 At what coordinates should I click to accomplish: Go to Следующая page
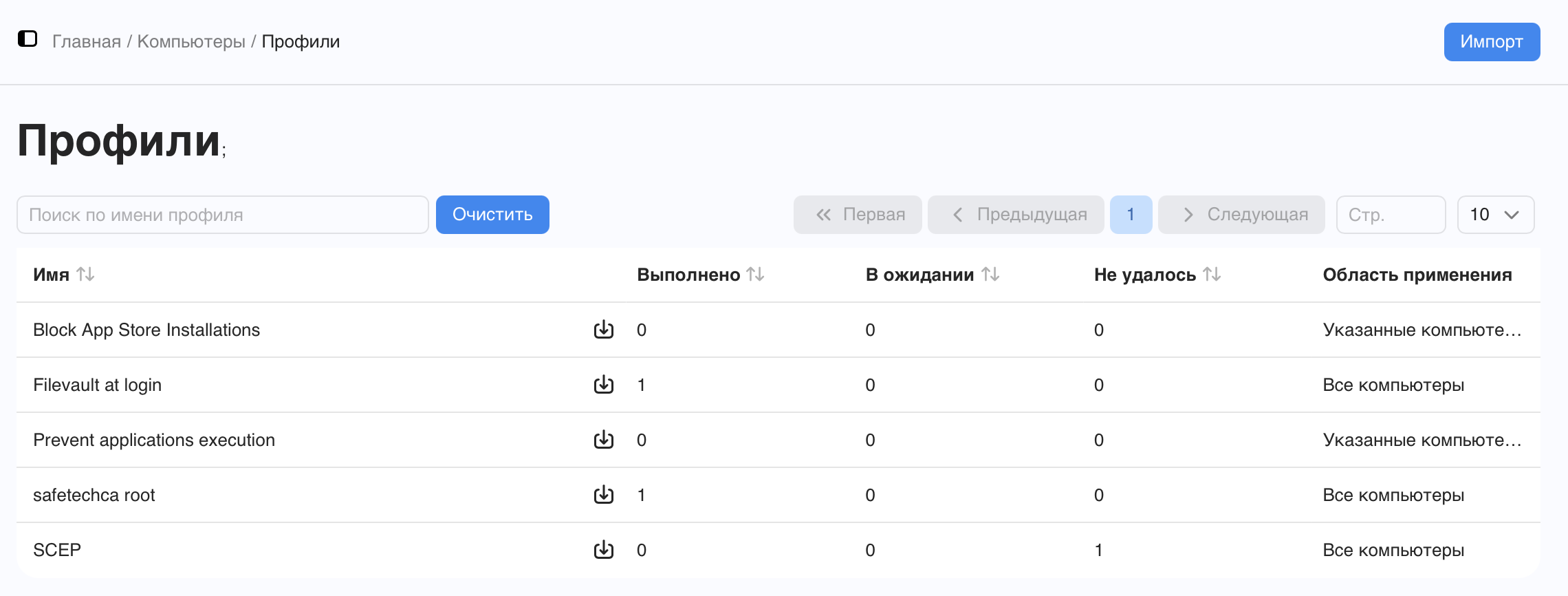point(1241,215)
